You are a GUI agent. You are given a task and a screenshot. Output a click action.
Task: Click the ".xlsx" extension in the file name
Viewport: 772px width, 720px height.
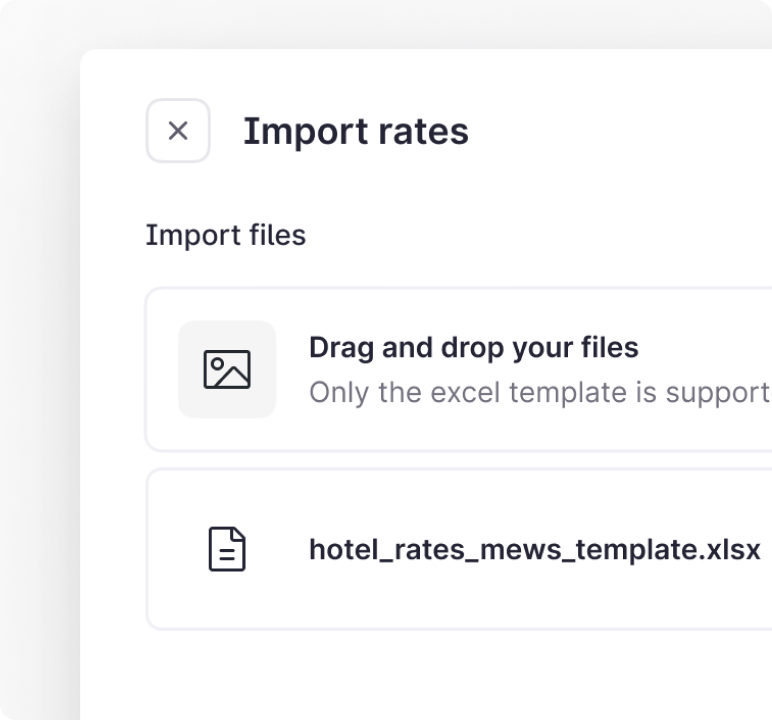(x=733, y=550)
